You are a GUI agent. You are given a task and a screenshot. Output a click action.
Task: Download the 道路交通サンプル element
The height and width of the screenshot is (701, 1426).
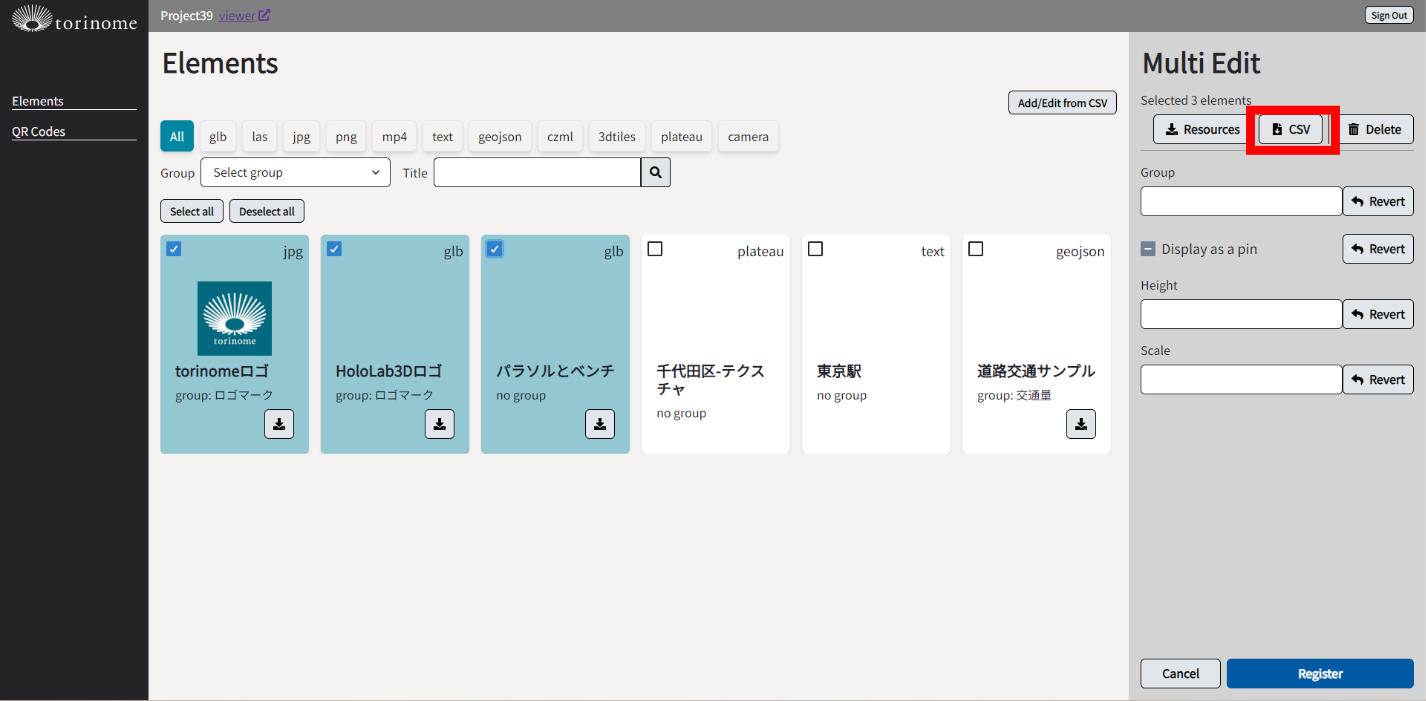coord(1080,424)
